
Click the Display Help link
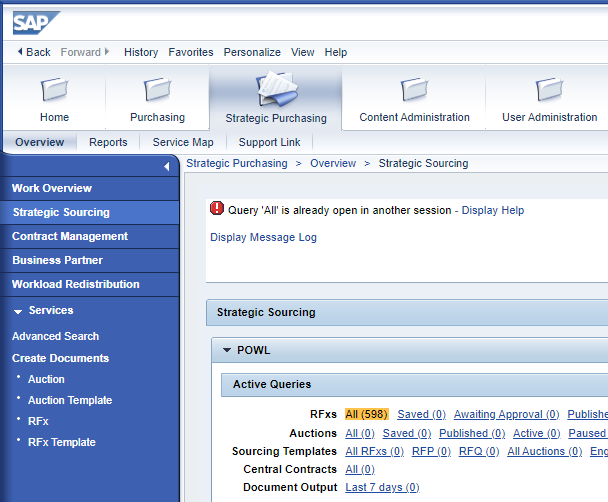493,210
